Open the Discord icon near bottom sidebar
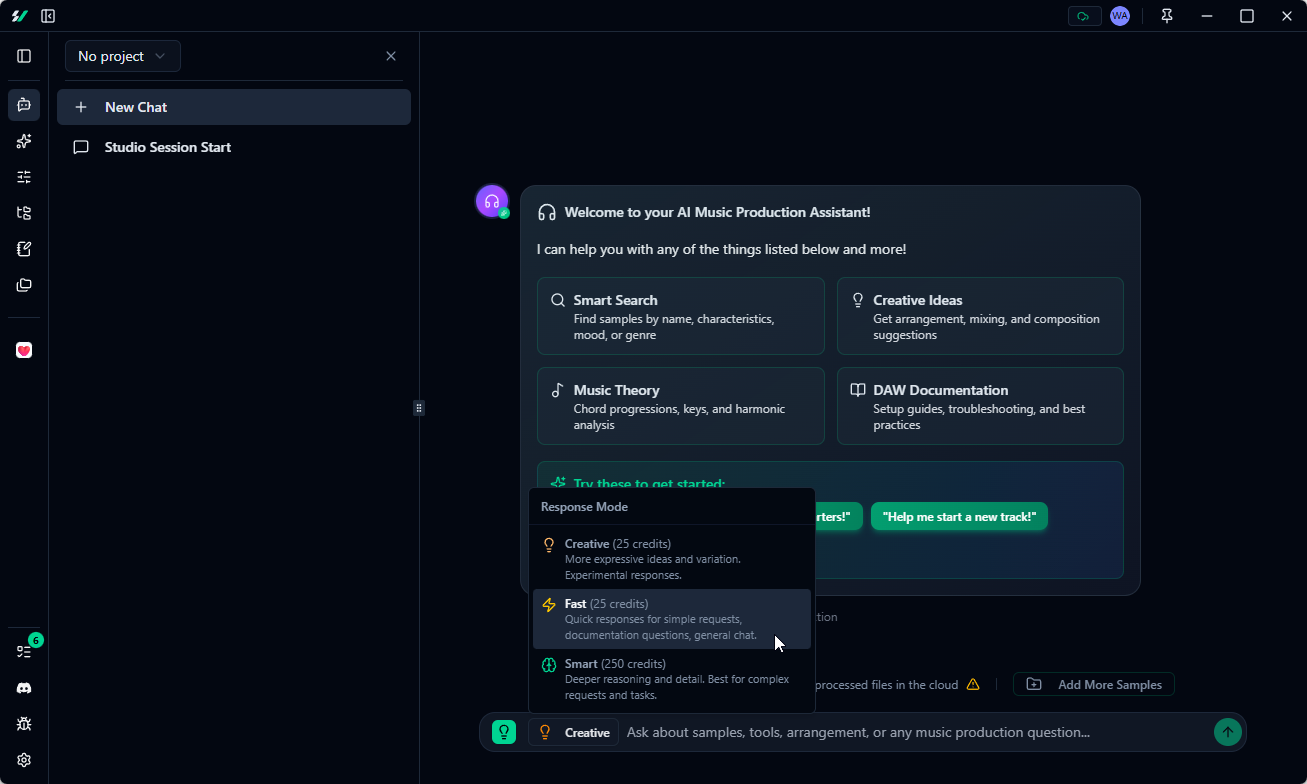 click(x=23, y=688)
